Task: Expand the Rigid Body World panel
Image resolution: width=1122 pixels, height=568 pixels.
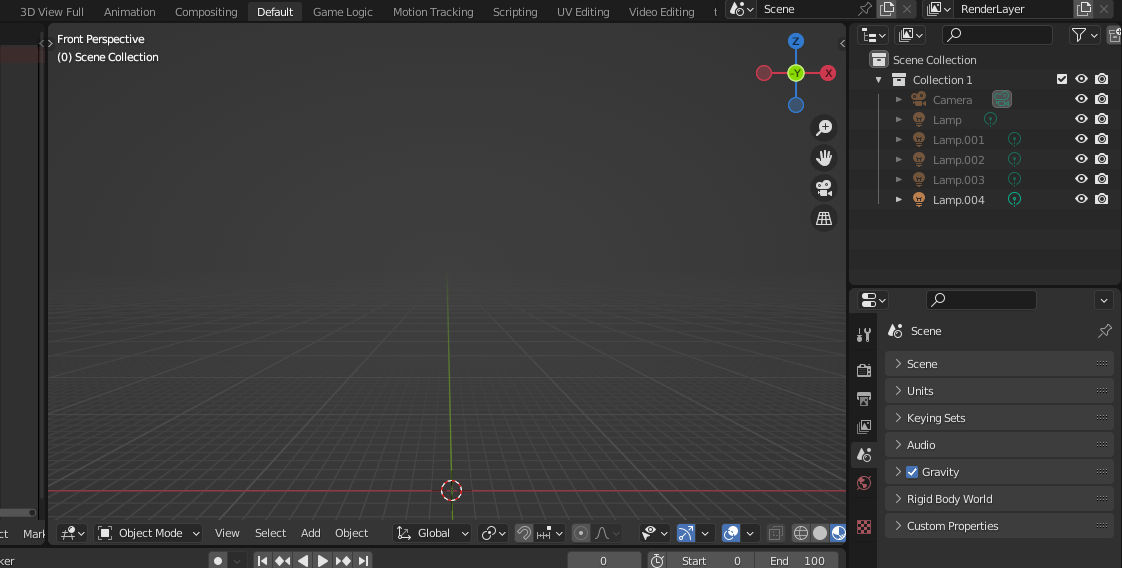Action: [999, 499]
